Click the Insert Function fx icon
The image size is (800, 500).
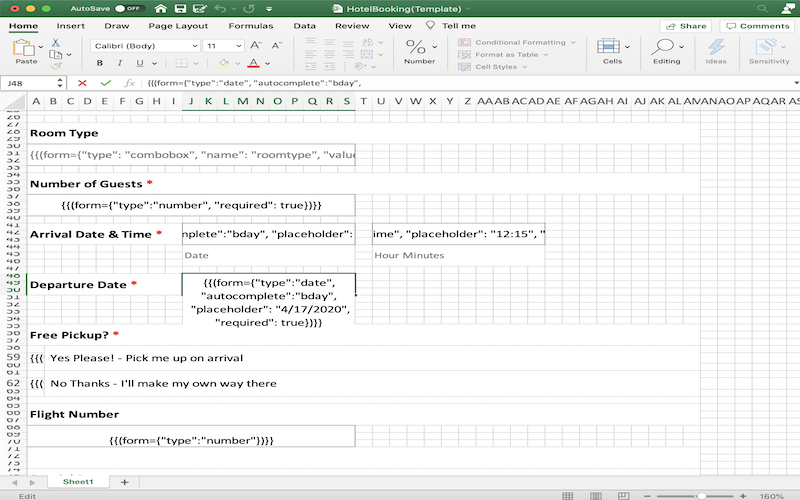point(130,84)
